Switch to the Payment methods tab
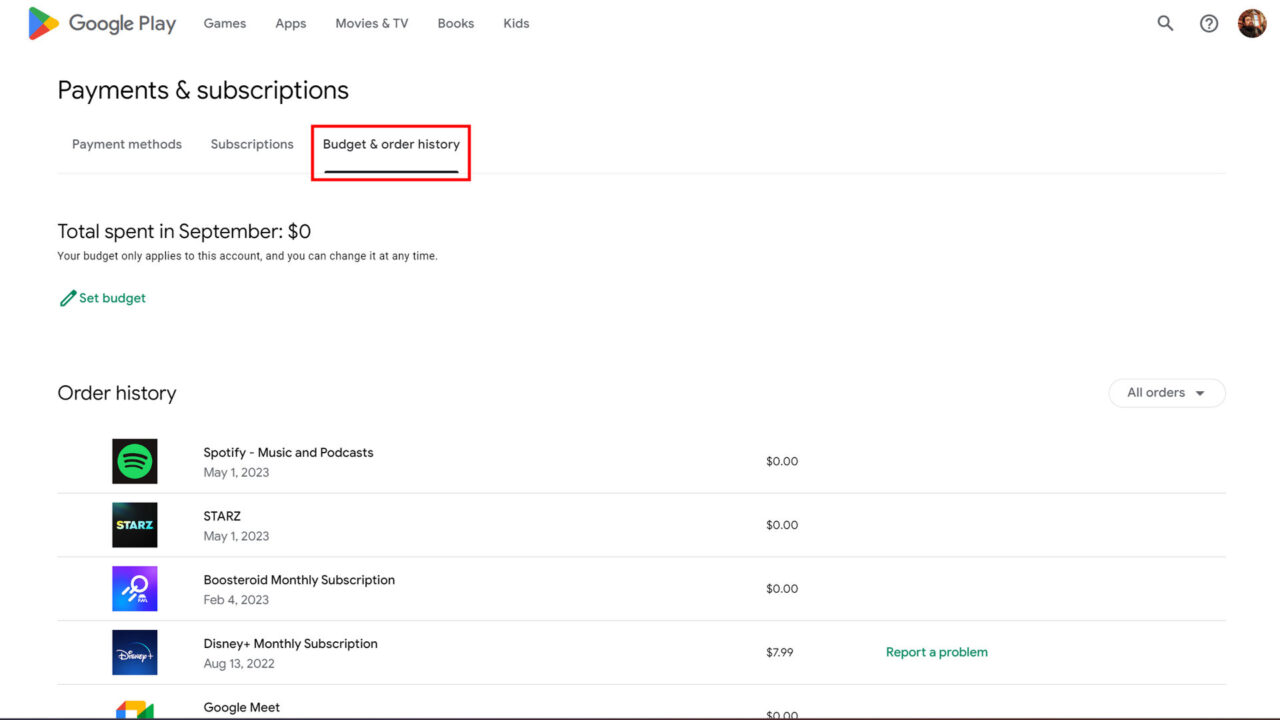Screen dimensions: 1280x720 coord(126,144)
